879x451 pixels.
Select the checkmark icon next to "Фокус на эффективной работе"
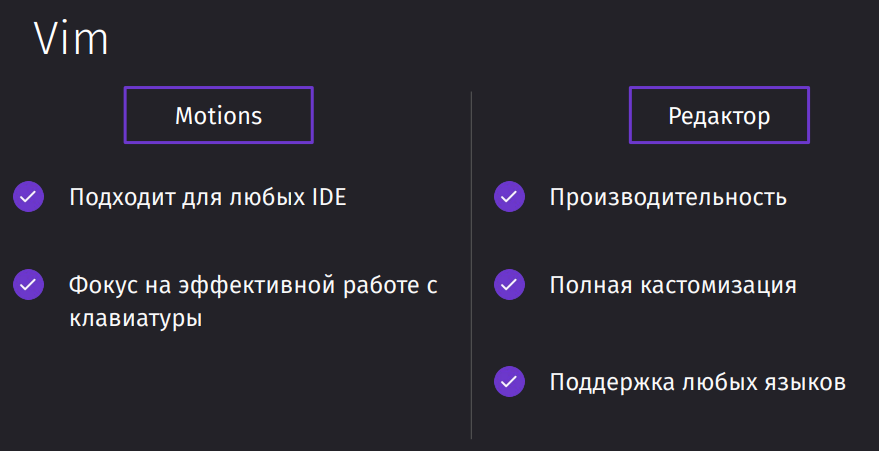point(29,285)
